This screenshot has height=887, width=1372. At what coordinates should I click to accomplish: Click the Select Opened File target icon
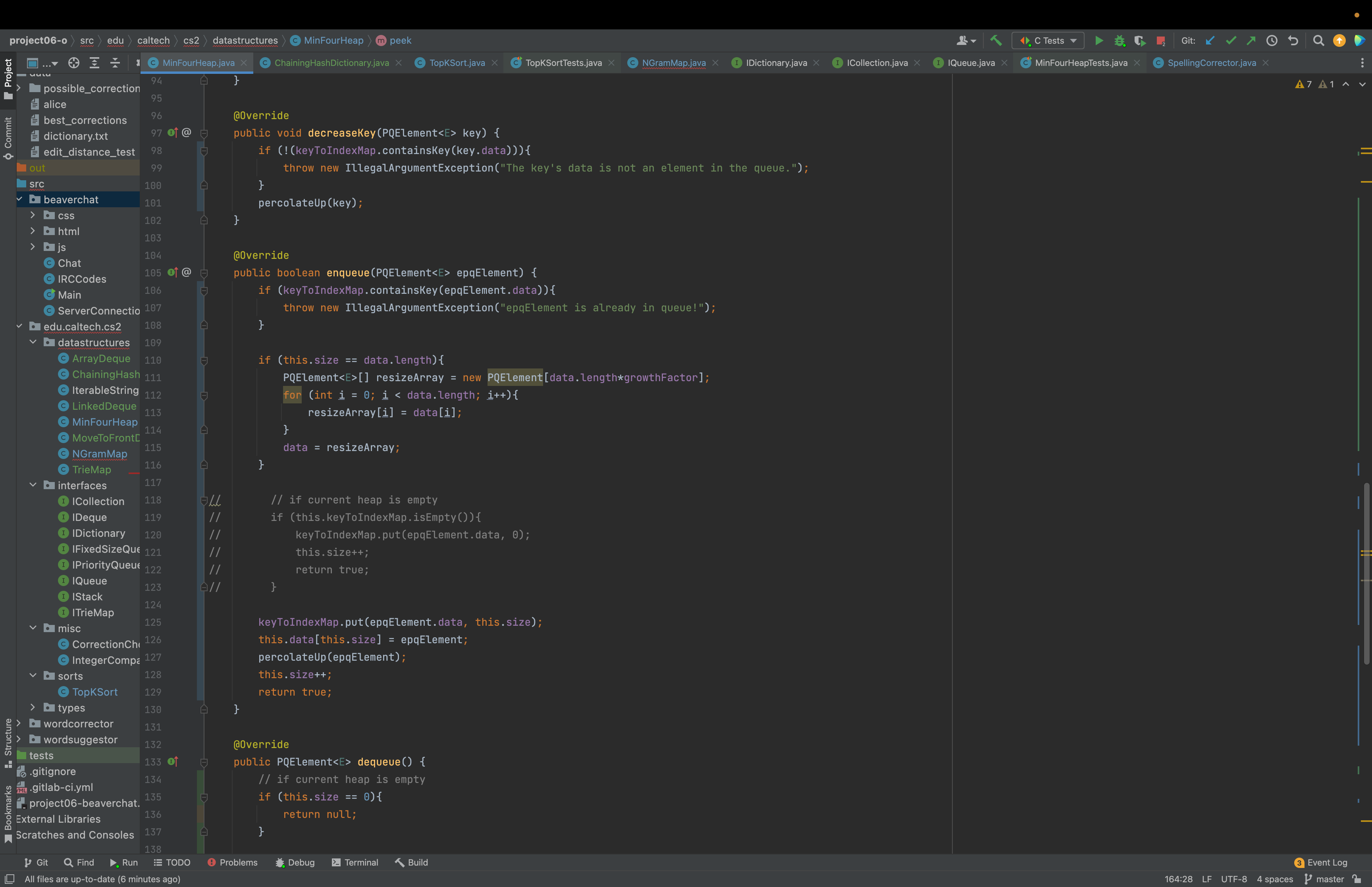(74, 63)
